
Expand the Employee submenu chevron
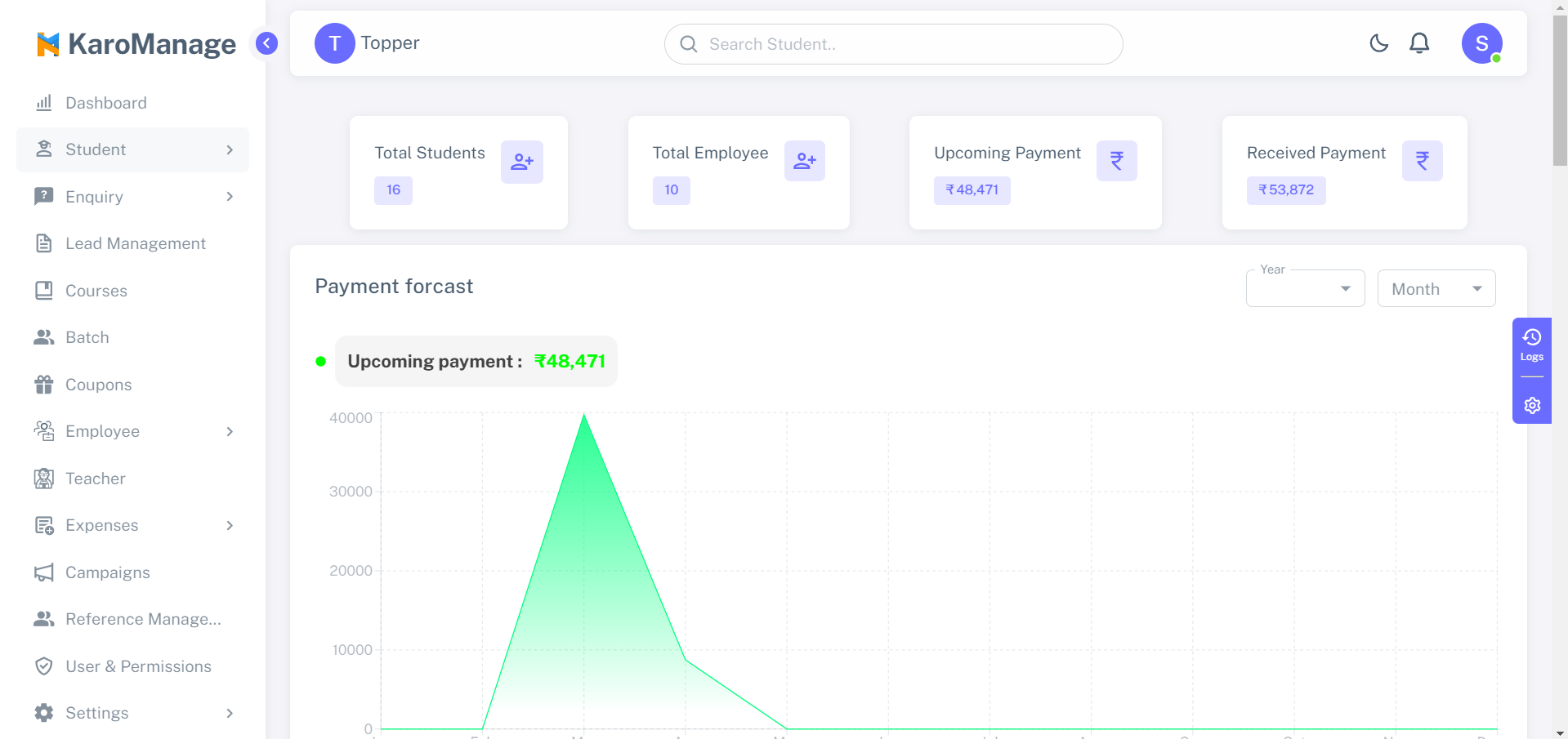(x=230, y=431)
